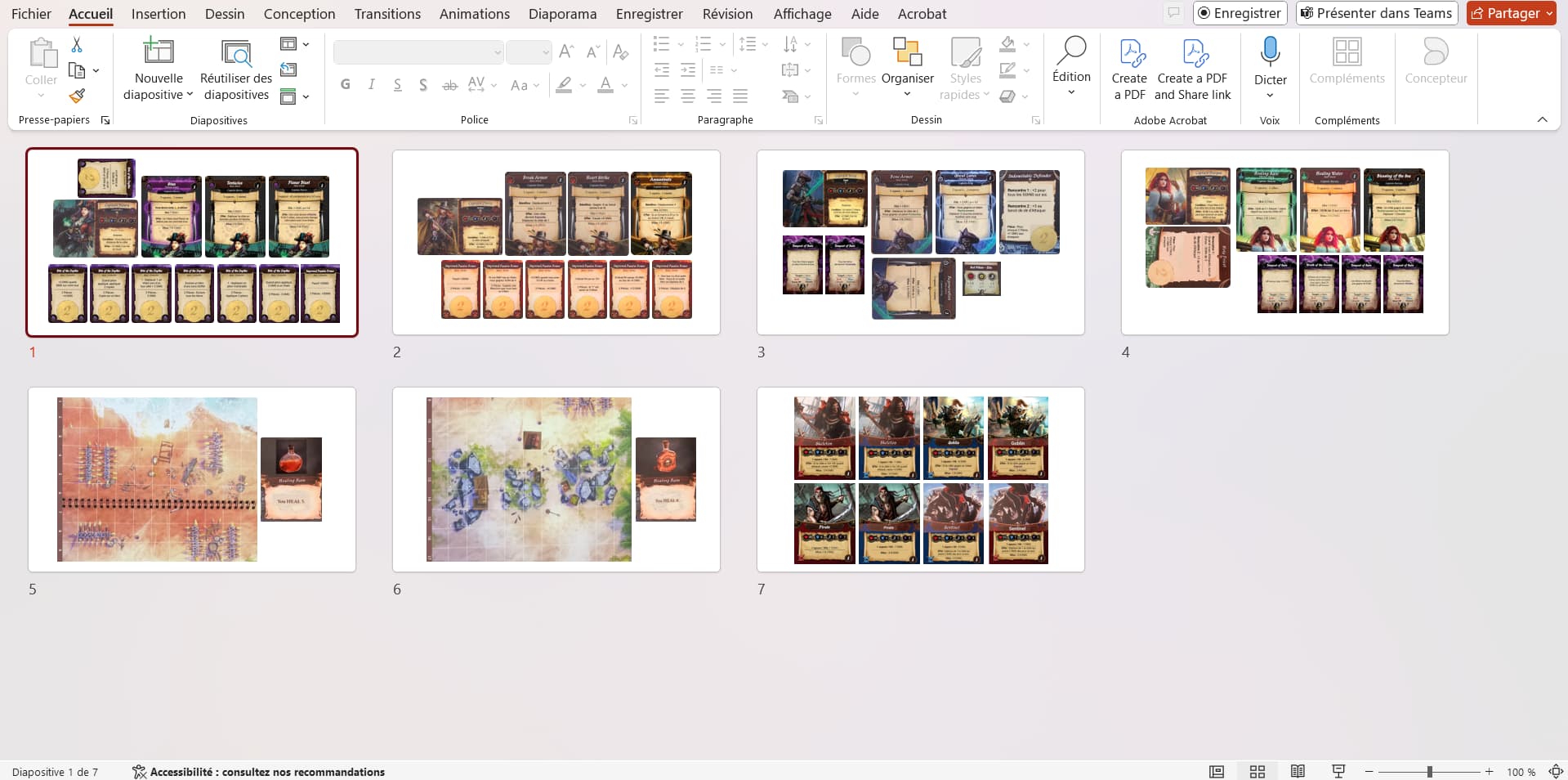Click the bullet list icon
The height and width of the screenshot is (780, 1568).
click(662, 43)
